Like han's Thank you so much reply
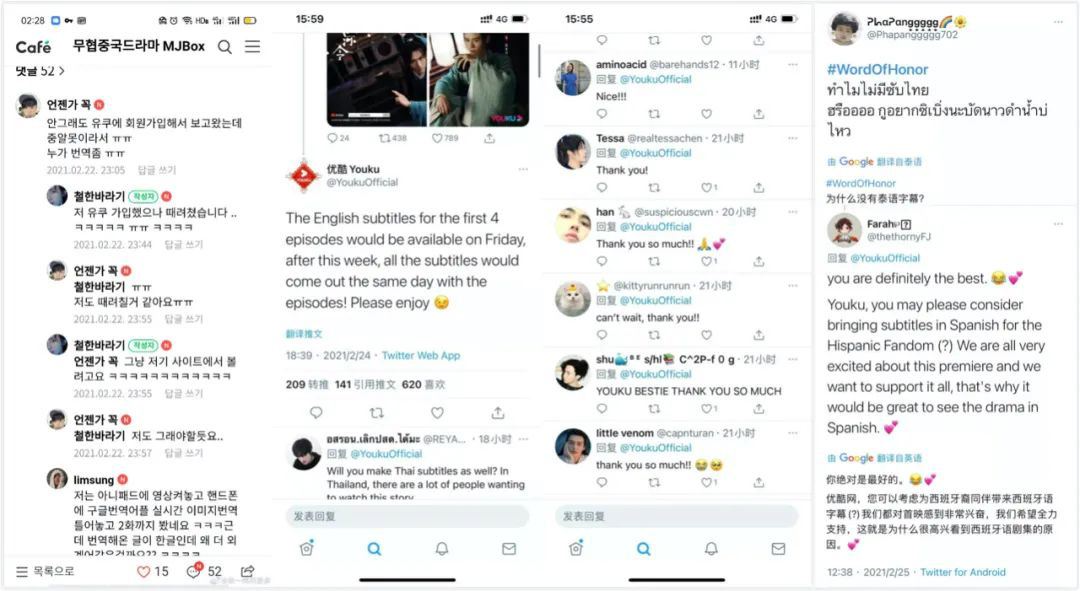1080x591 pixels. tap(706, 262)
